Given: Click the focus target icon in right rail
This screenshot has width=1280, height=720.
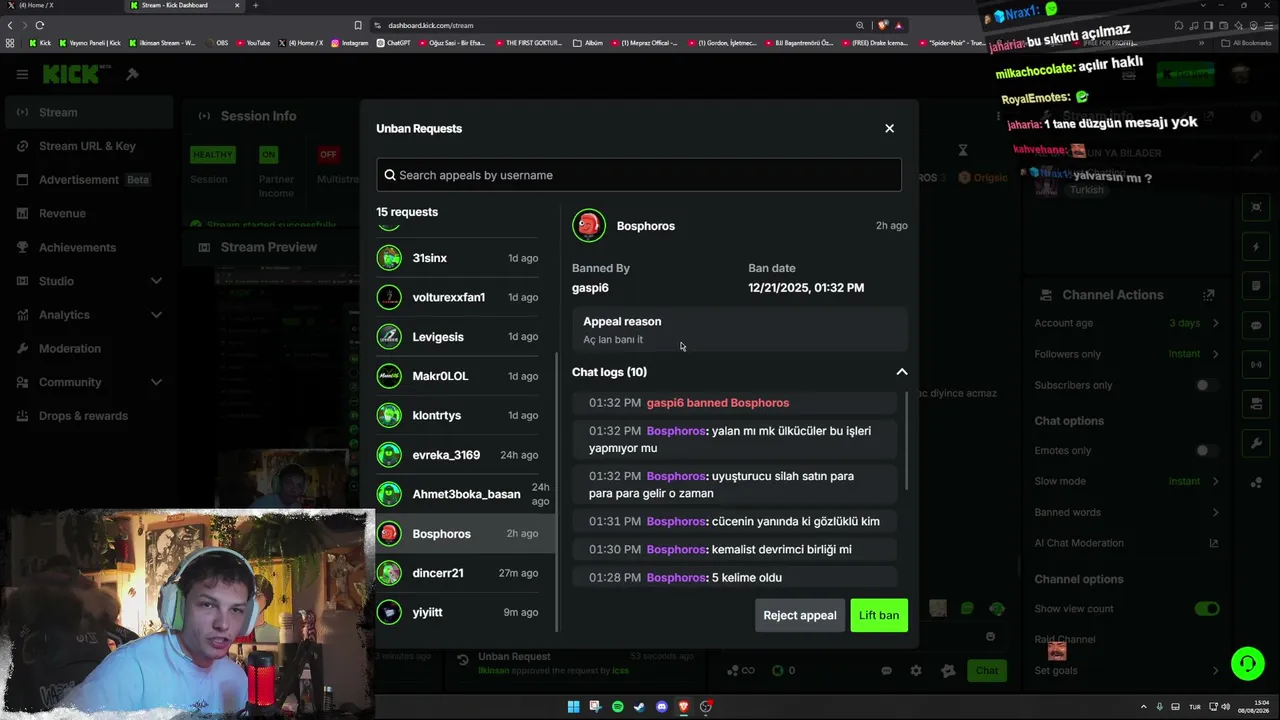Looking at the screenshot, I should point(1257,207).
